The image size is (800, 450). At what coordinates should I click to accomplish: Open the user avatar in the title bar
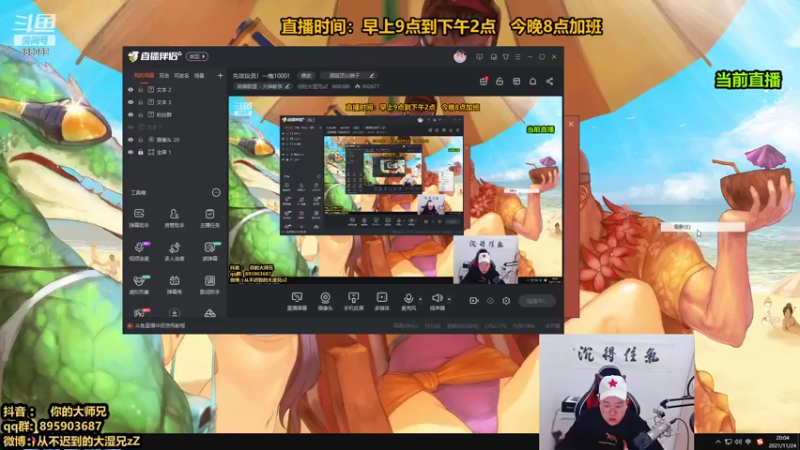460,57
